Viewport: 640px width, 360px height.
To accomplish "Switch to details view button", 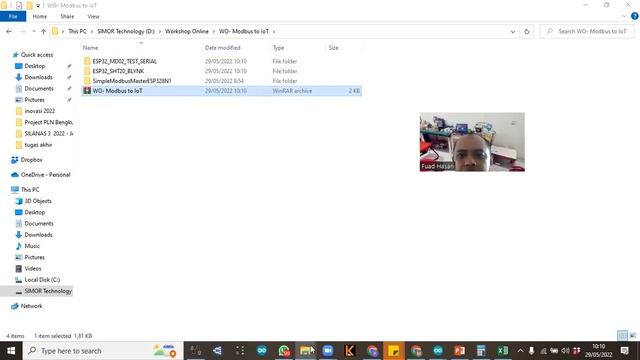I will pos(622,336).
